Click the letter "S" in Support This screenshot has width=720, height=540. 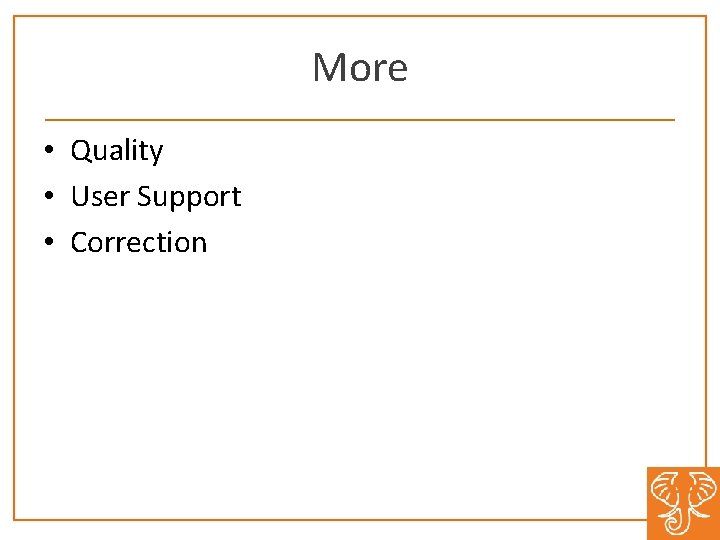[144, 196]
